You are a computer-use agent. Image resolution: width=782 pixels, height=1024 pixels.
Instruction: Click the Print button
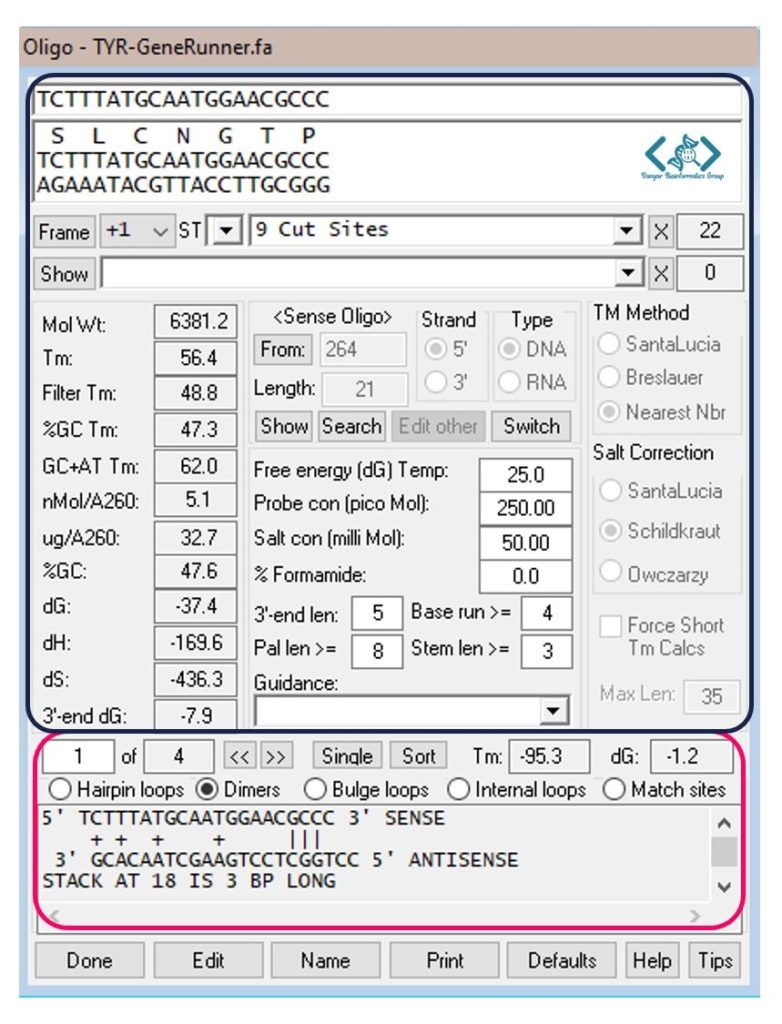pos(444,961)
